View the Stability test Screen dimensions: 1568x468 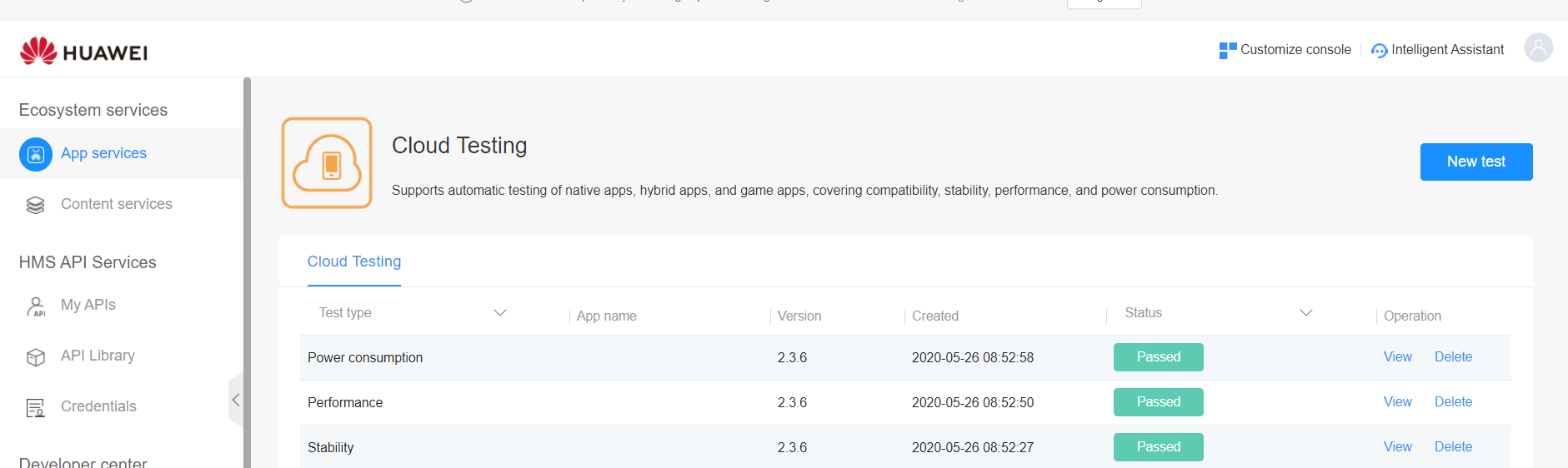pos(1398,446)
